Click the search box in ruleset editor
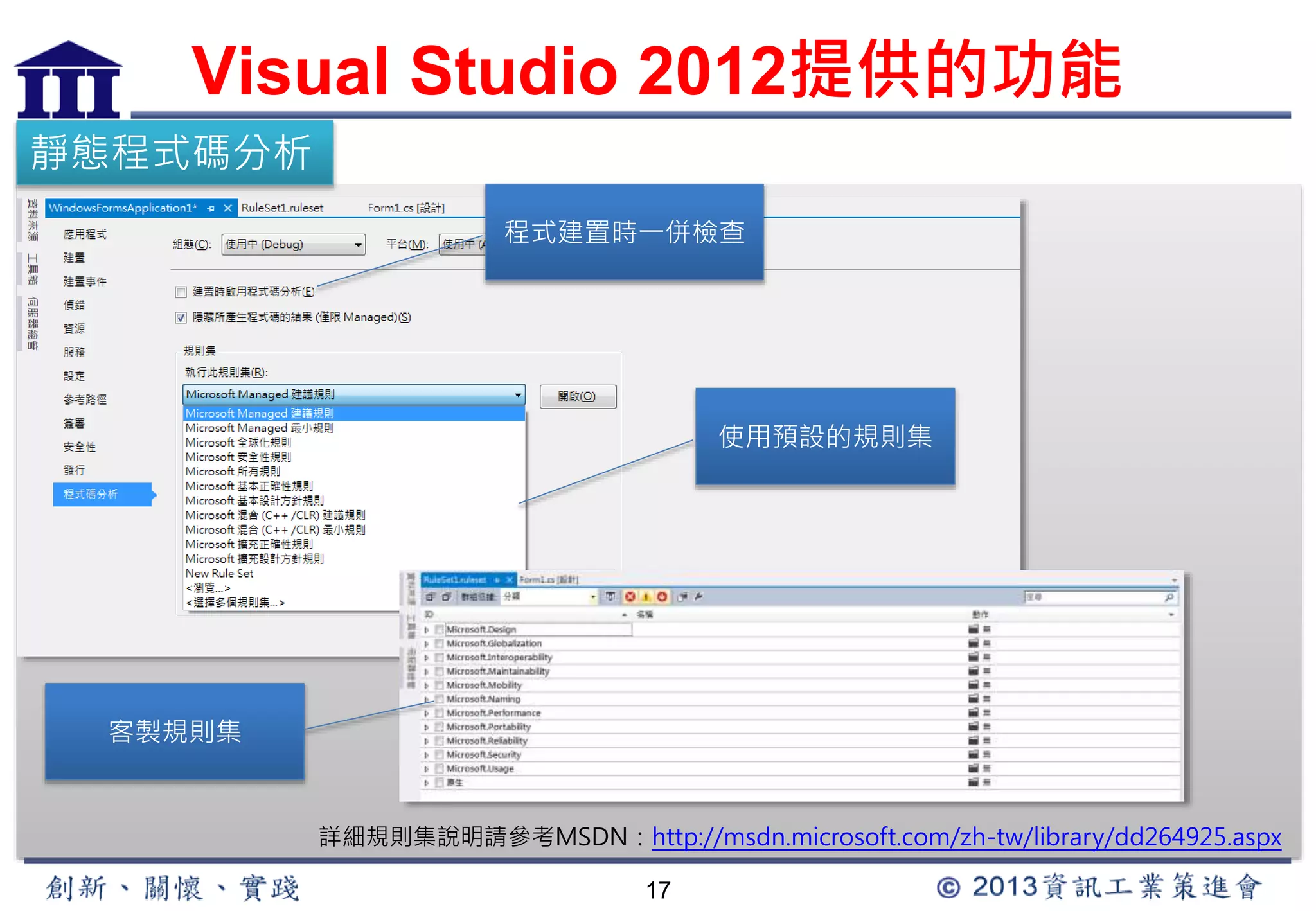Viewport: 1316px width, 911px height. (x=1100, y=597)
